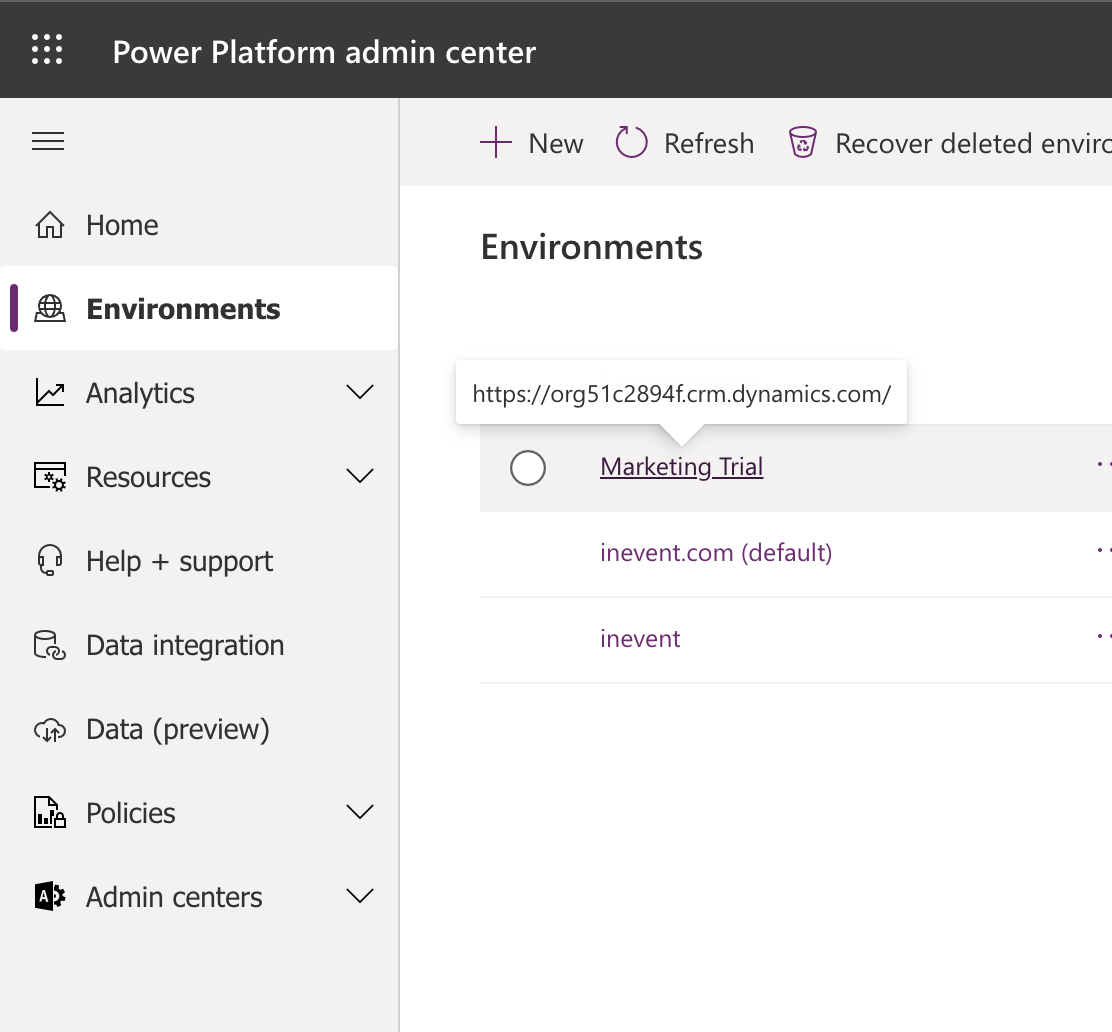Open Data (preview) page

[x=199, y=729]
